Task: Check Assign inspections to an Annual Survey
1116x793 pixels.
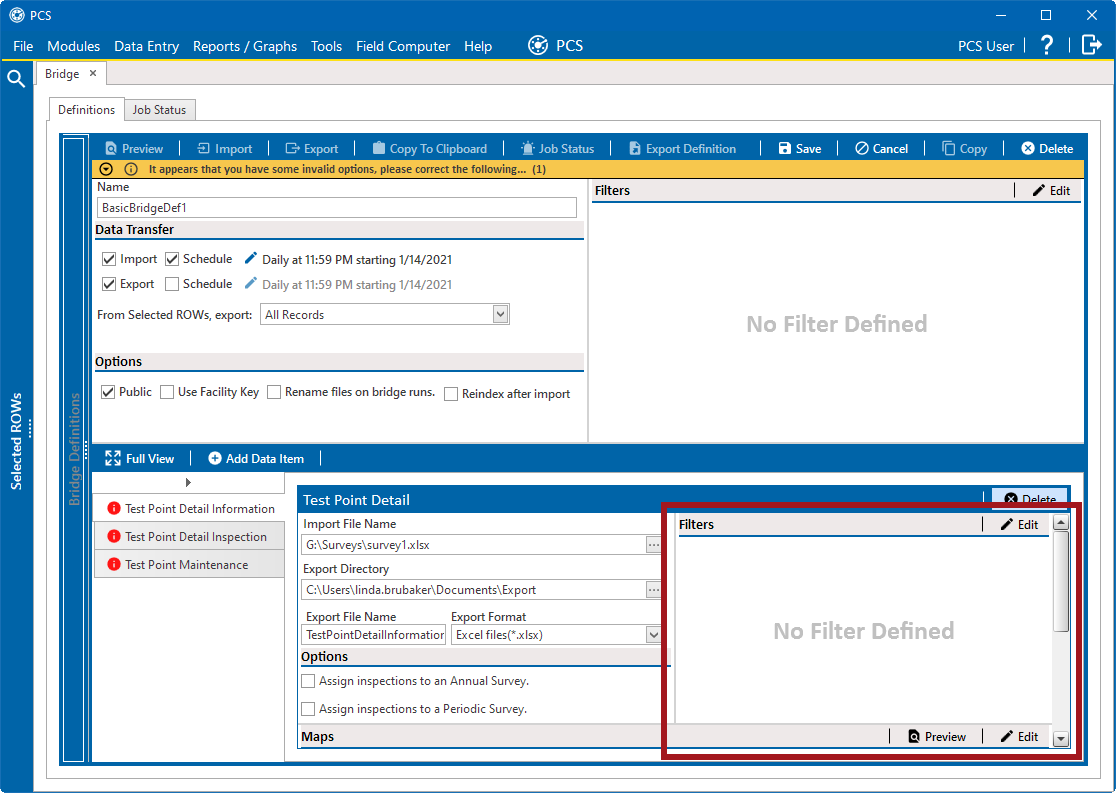Action: pyautogui.click(x=309, y=681)
